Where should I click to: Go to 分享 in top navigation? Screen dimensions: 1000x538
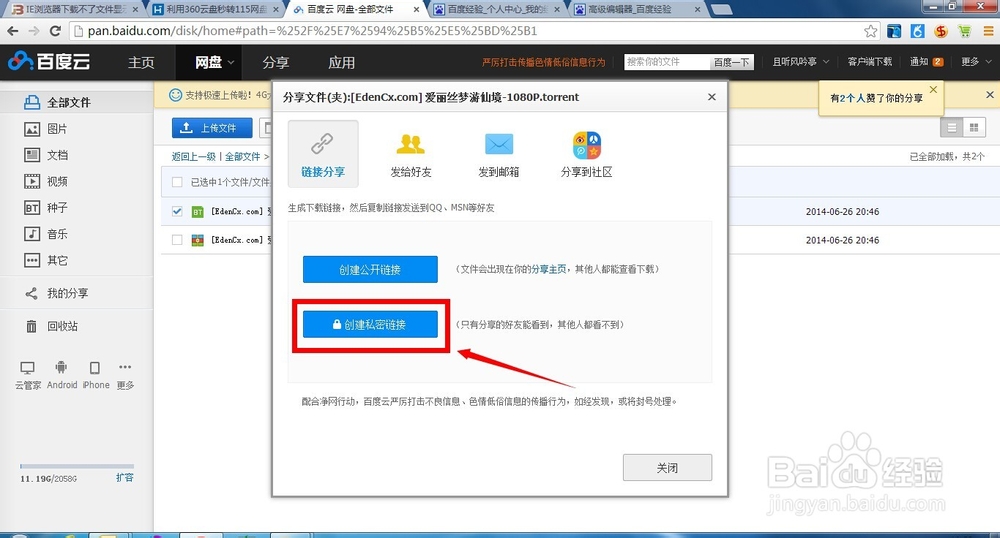coord(276,62)
